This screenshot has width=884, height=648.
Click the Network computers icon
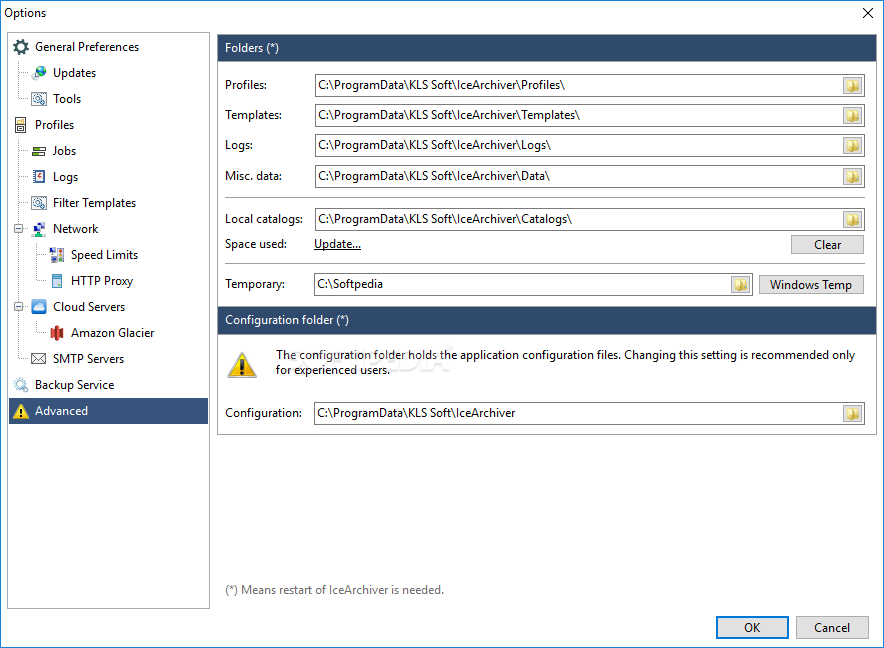[x=39, y=229]
